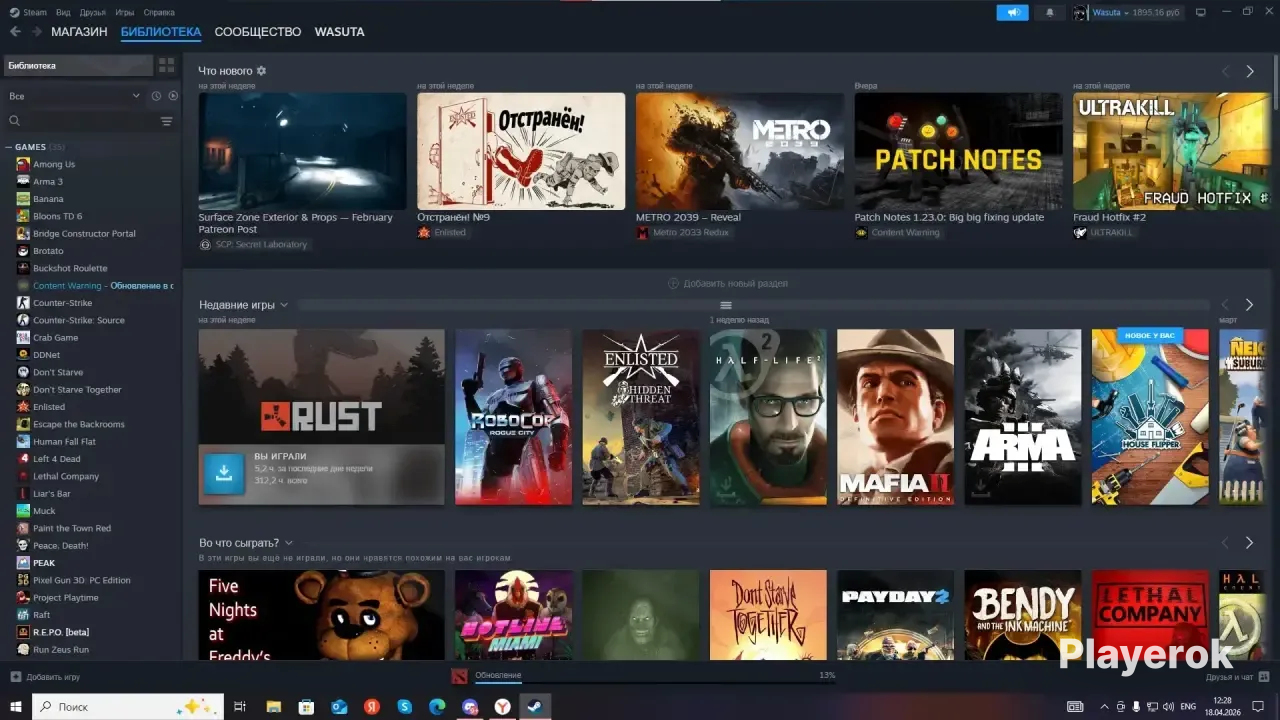This screenshot has height=720, width=1280.
Task: Open Microsoft Edge from the taskbar
Action: (x=437, y=707)
